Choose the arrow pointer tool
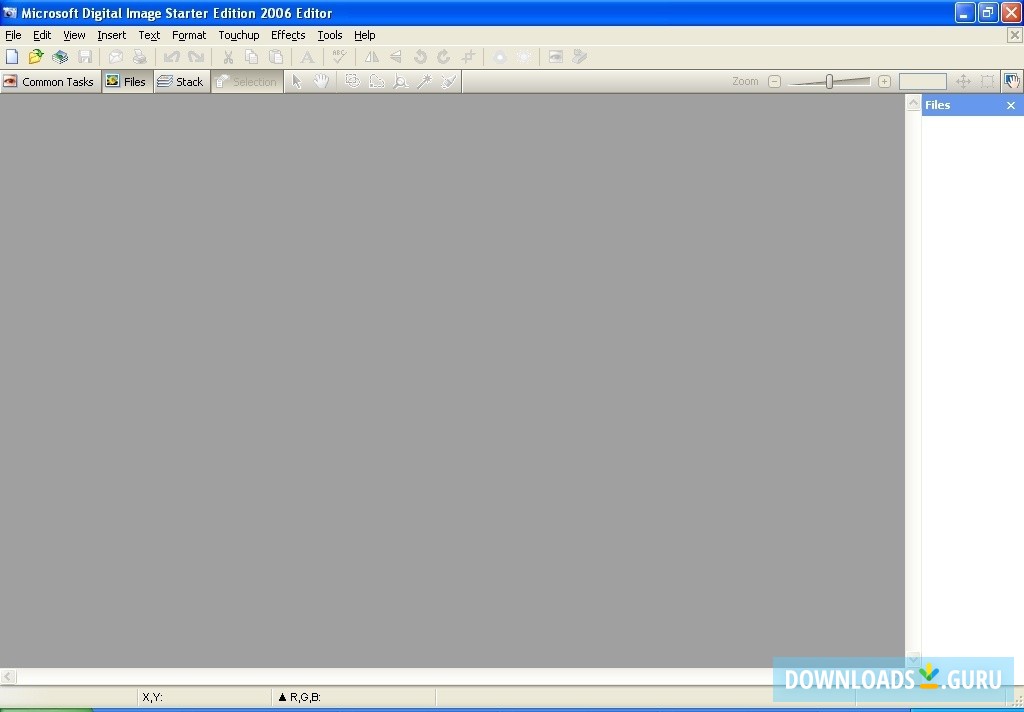Image resolution: width=1024 pixels, height=712 pixels. 296,81
